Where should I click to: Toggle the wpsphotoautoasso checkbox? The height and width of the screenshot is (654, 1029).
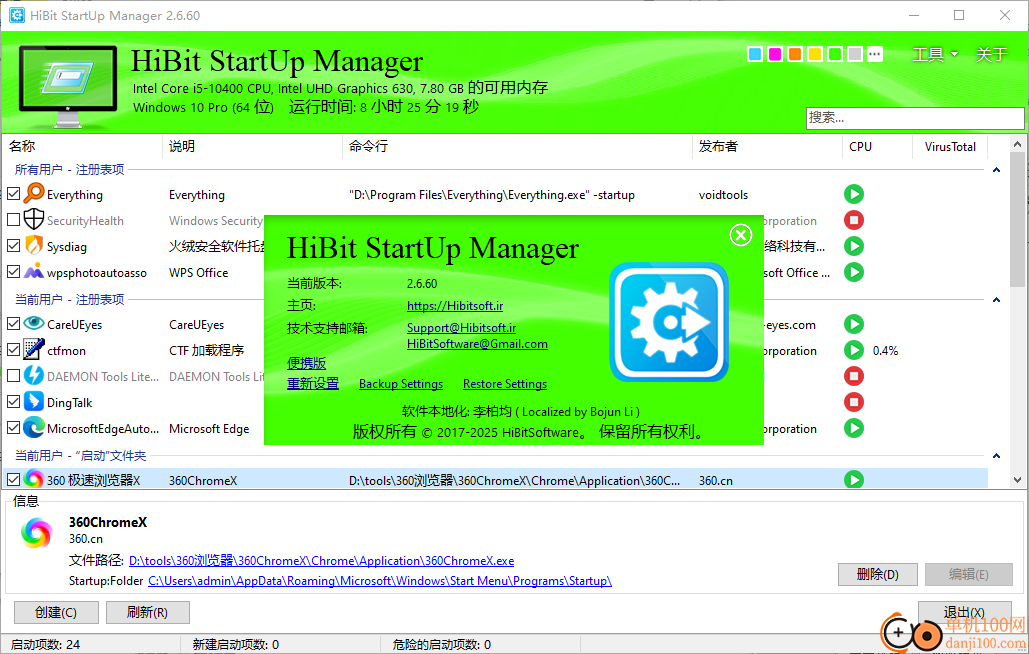click(x=13, y=272)
